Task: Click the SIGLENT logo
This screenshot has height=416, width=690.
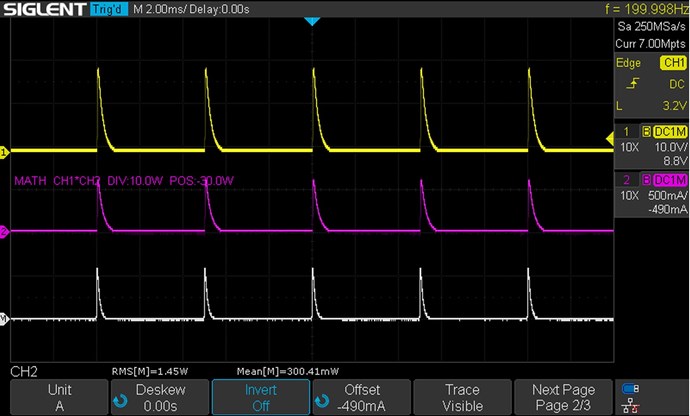Action: [44, 9]
